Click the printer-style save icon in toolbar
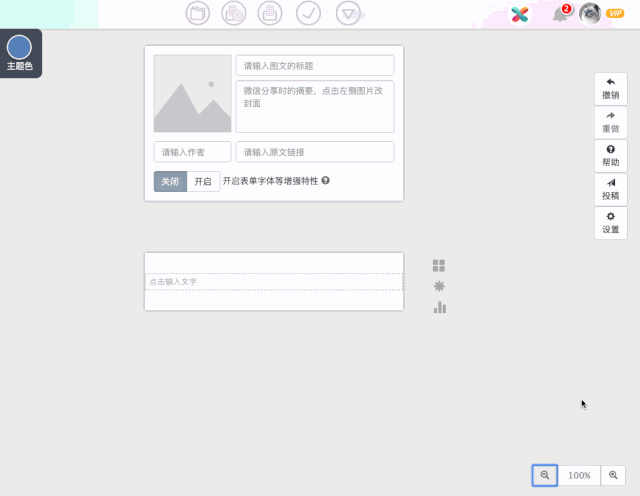This screenshot has height=496, width=640. 269,13
